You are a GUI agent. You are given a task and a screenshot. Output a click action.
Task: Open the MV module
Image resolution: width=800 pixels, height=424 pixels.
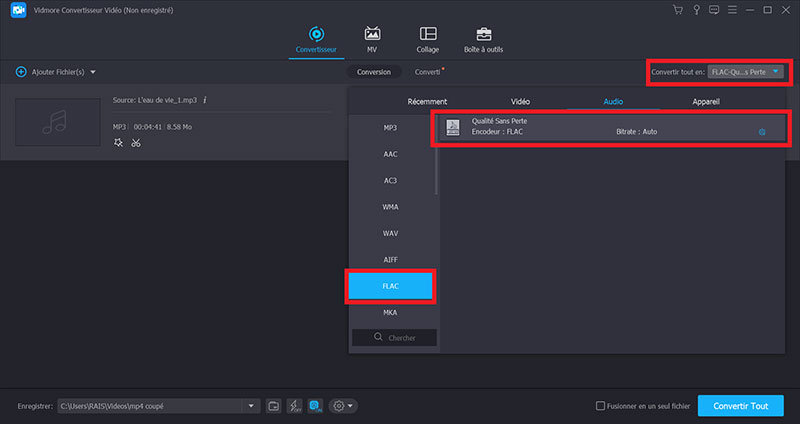pyautogui.click(x=372, y=39)
